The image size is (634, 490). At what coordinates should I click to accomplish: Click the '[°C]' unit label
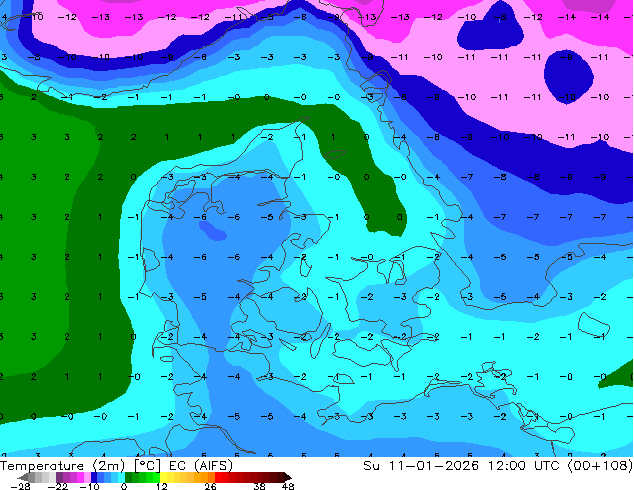[147, 466]
